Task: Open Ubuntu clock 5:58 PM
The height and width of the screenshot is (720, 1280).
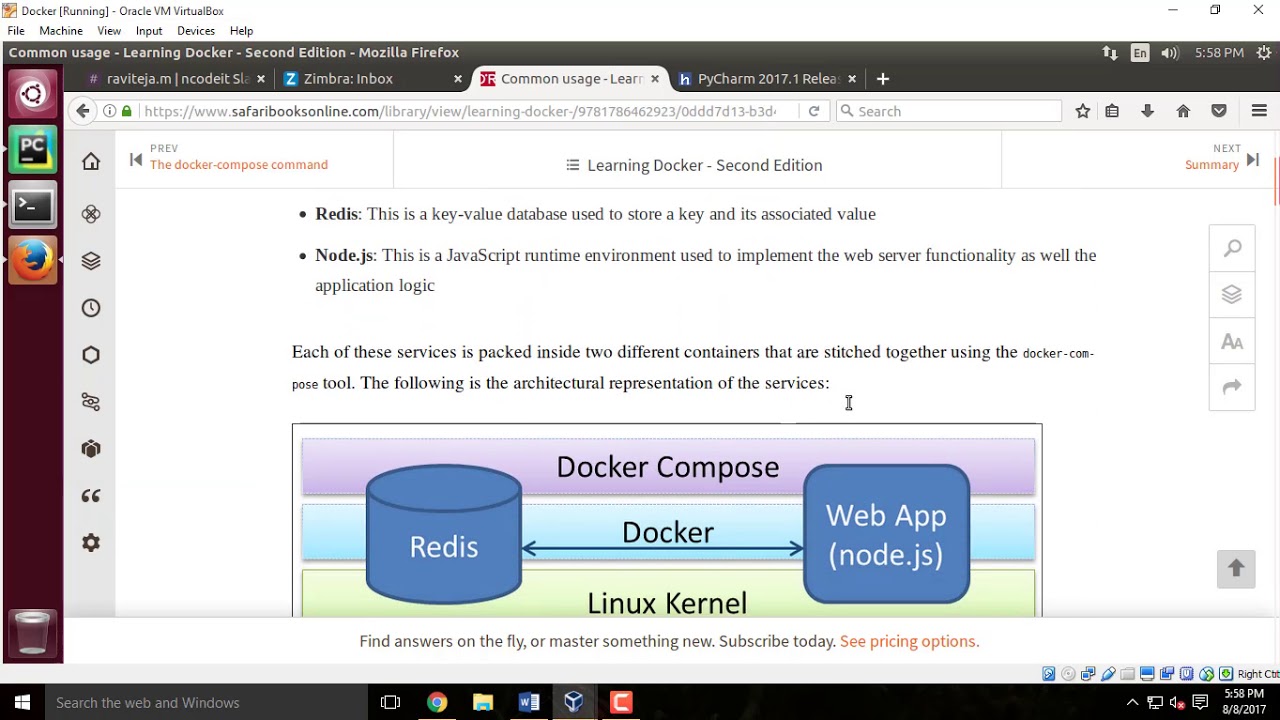Action: point(1219,53)
